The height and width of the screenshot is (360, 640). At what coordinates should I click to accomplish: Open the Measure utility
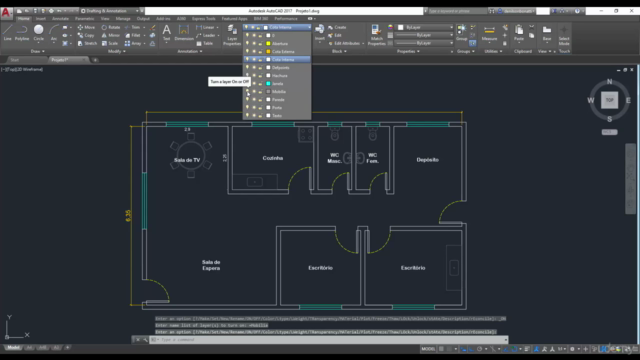(x=489, y=33)
